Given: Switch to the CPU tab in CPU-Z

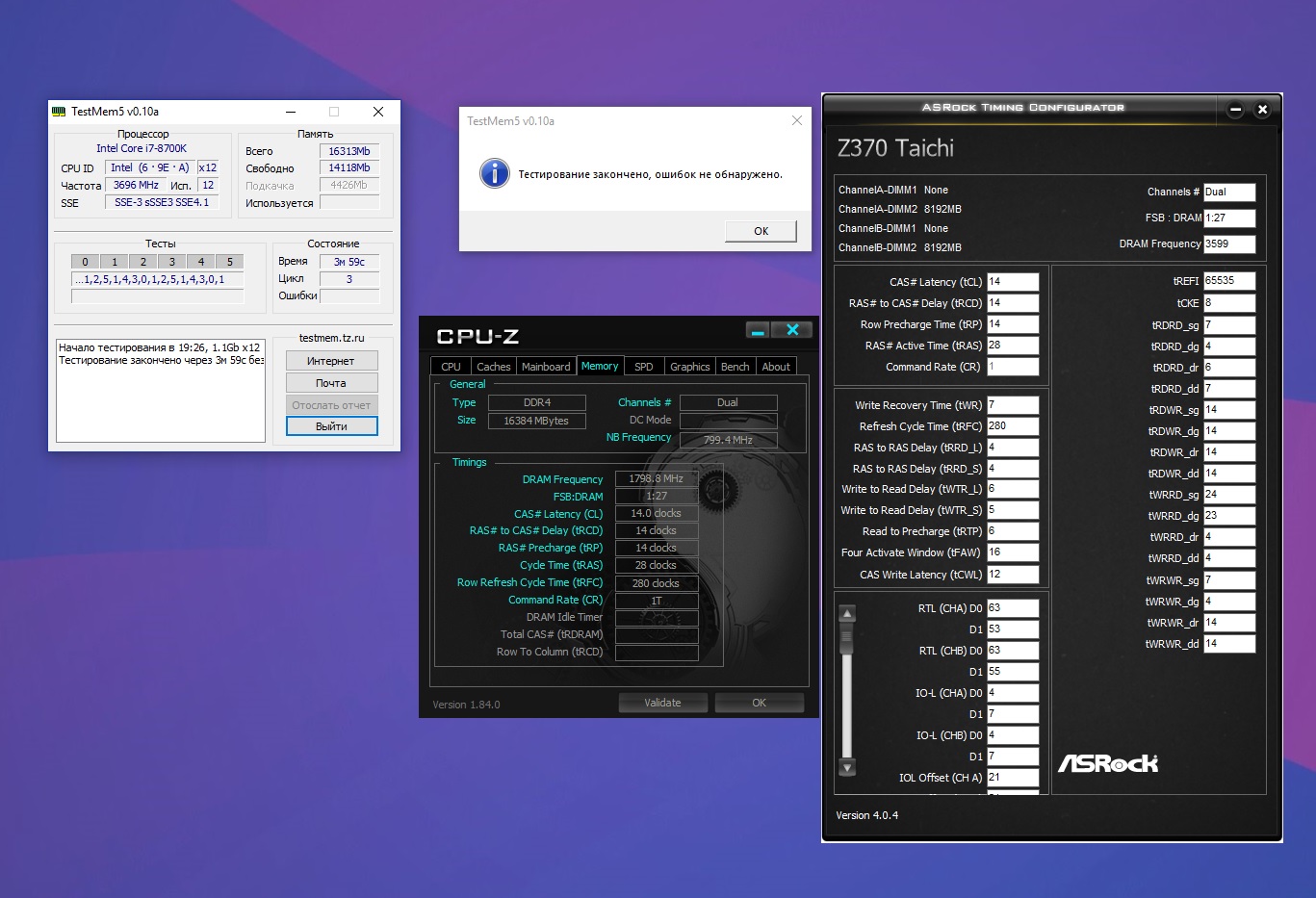Looking at the screenshot, I should click(x=451, y=367).
